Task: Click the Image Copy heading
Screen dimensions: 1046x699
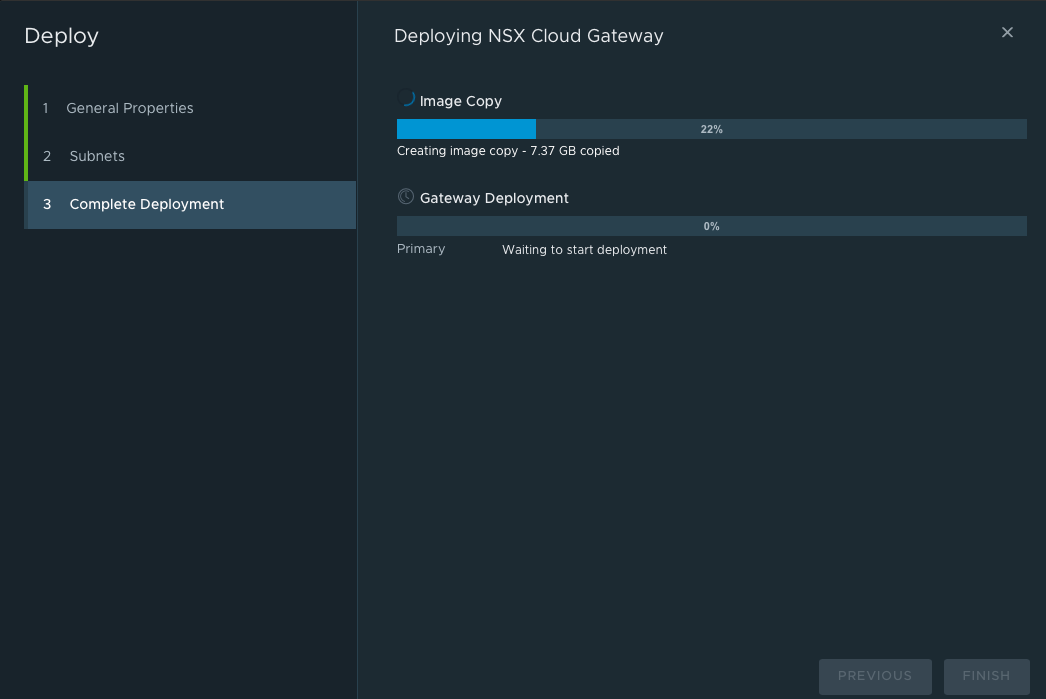Action: pyautogui.click(x=460, y=101)
